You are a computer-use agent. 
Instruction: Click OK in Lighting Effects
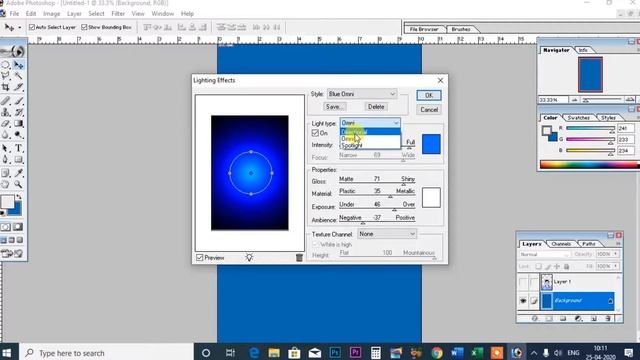tap(429, 96)
